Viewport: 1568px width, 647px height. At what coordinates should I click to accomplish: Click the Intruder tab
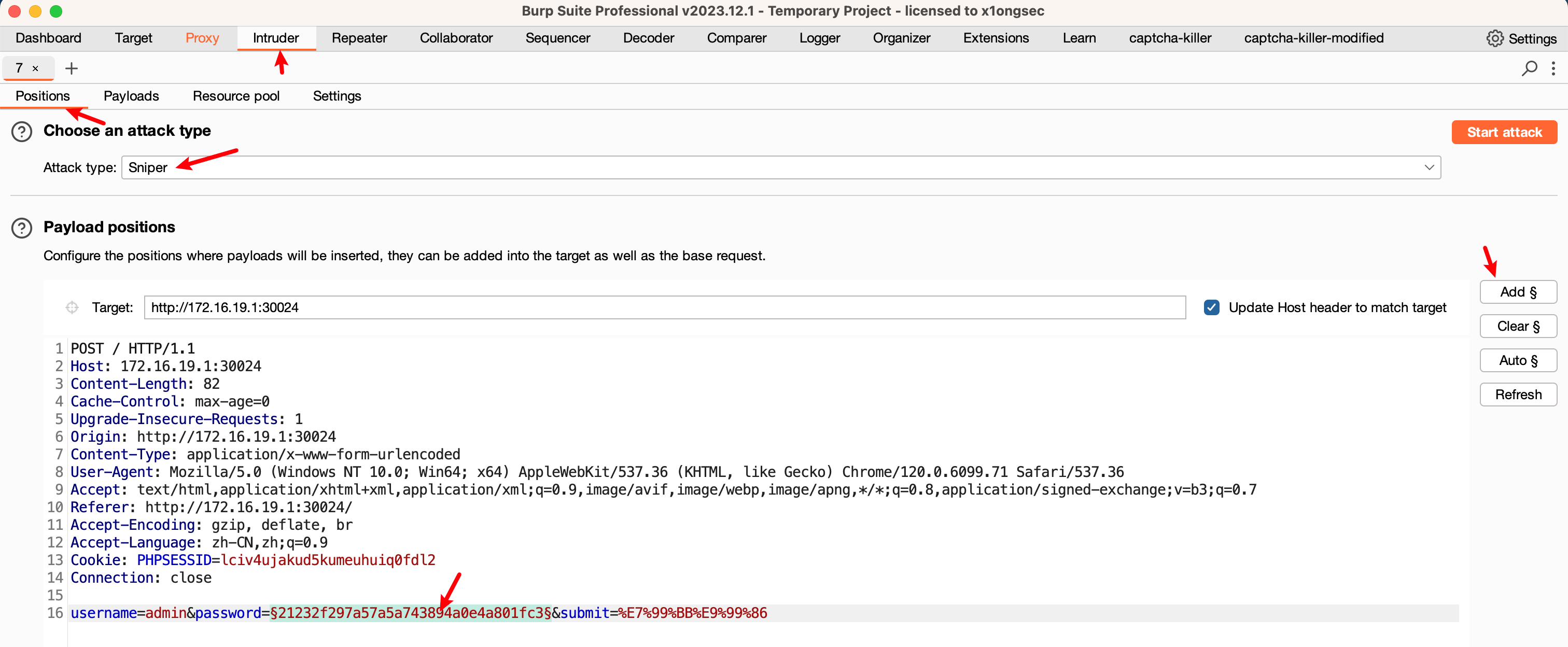[275, 37]
